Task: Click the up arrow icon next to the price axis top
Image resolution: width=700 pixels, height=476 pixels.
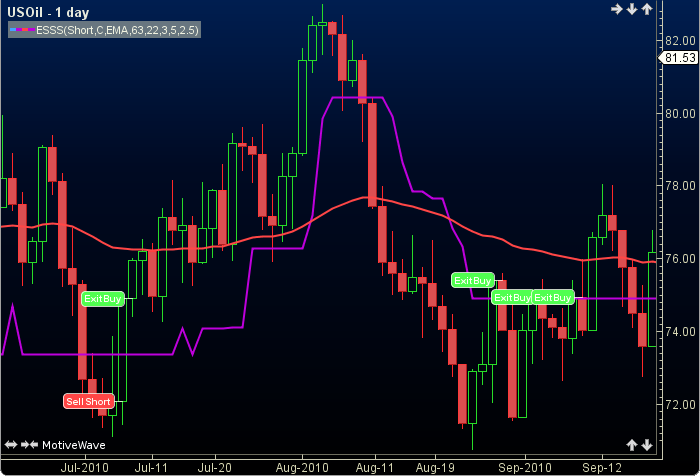Action: (647, 9)
